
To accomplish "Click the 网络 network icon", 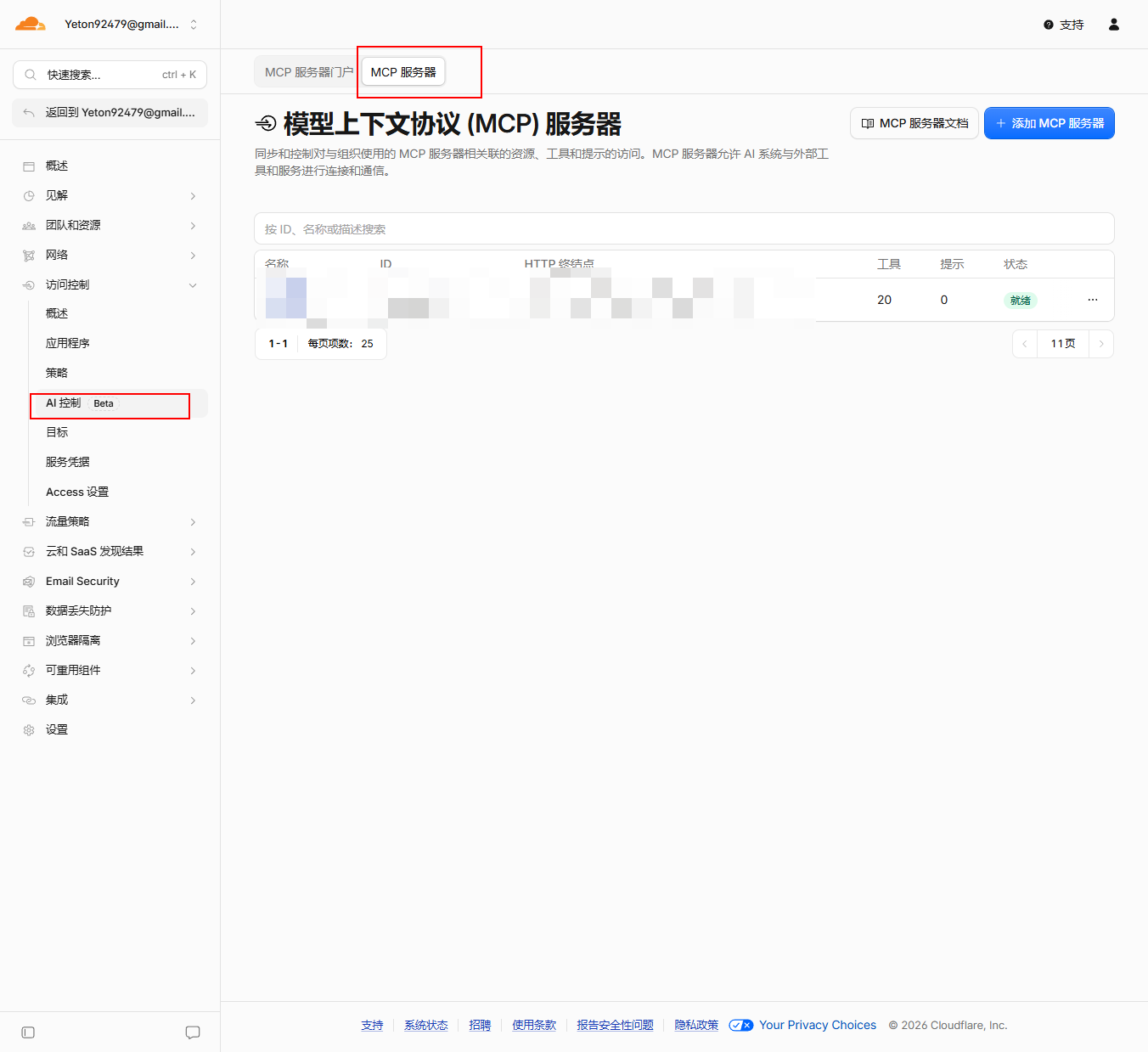I will [29, 256].
